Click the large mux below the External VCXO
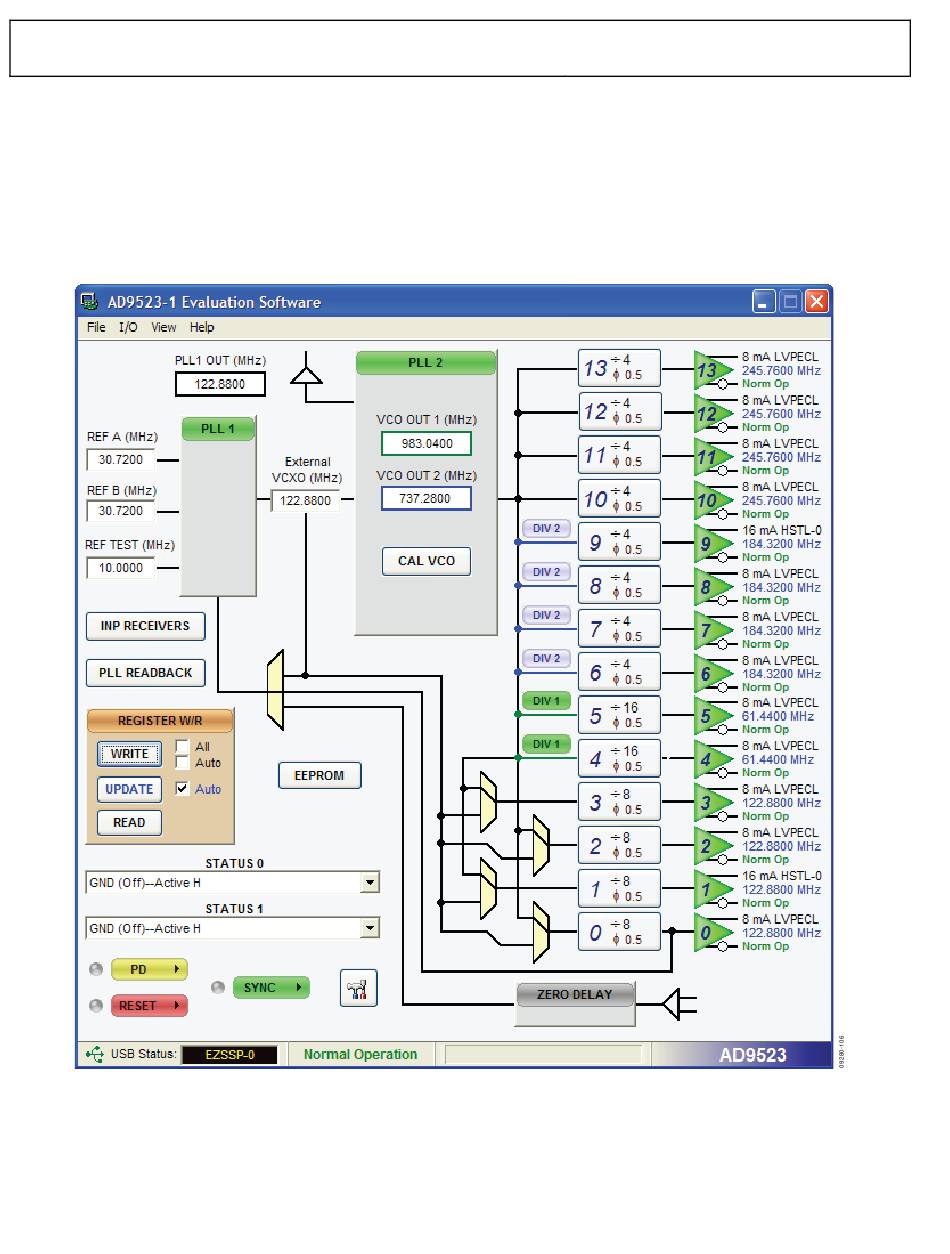The width and height of the screenshot is (950, 1254). click(275, 689)
